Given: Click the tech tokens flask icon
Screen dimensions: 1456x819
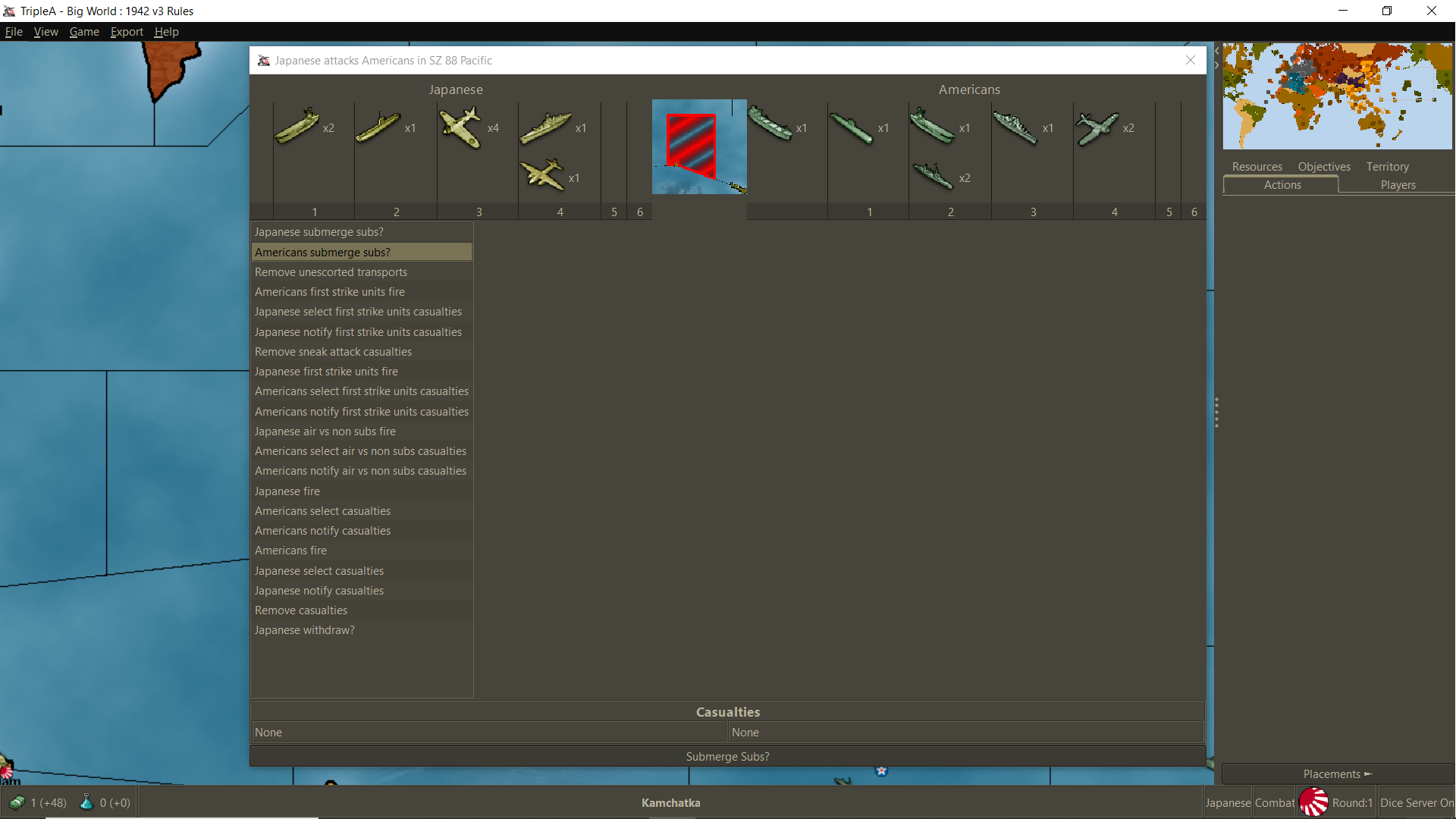Looking at the screenshot, I should (x=86, y=802).
